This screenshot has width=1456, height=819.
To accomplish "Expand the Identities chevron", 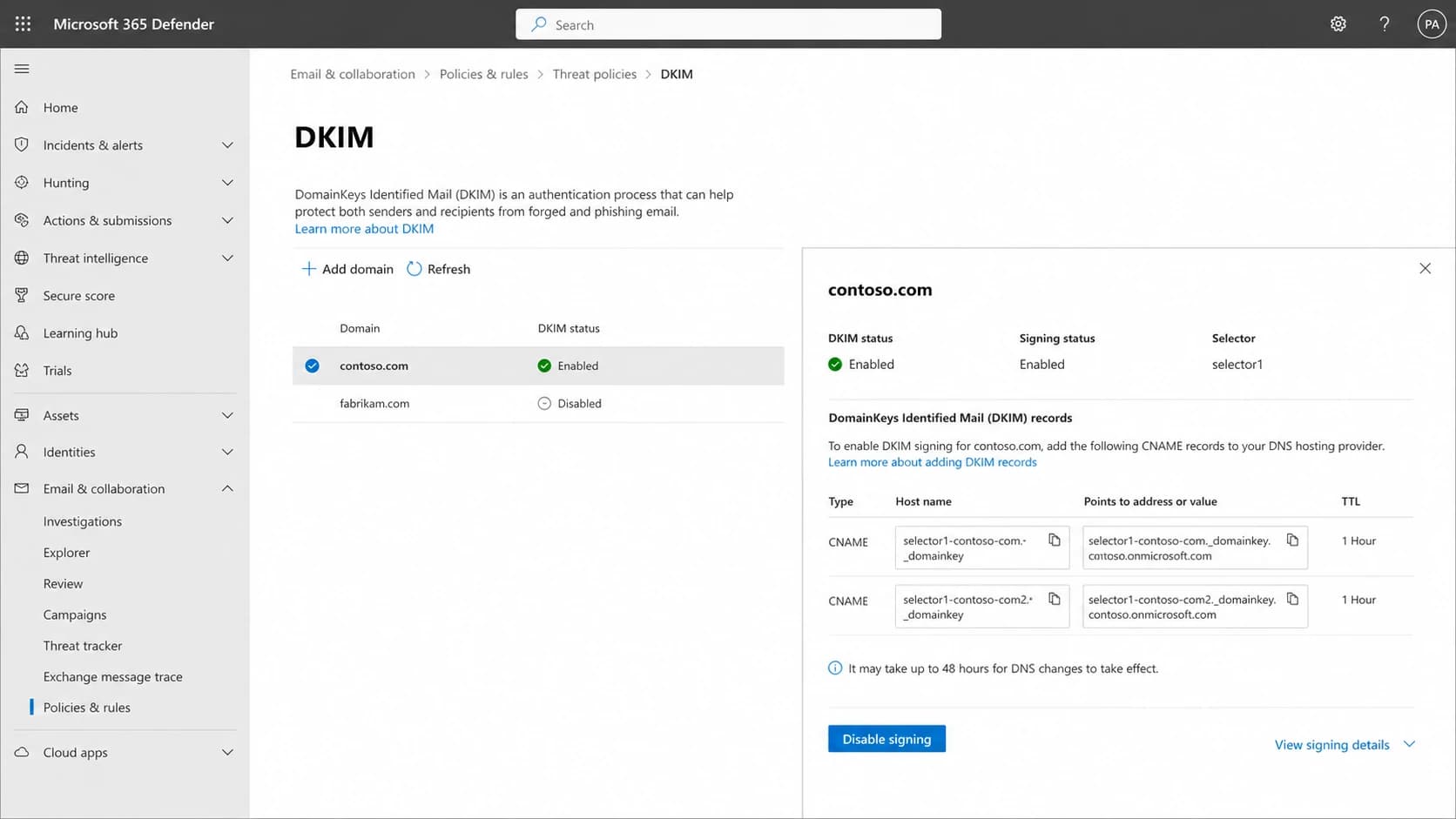I will pos(227,452).
